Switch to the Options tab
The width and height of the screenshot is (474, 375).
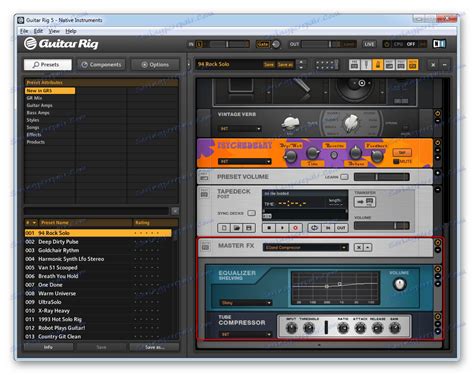155,65
